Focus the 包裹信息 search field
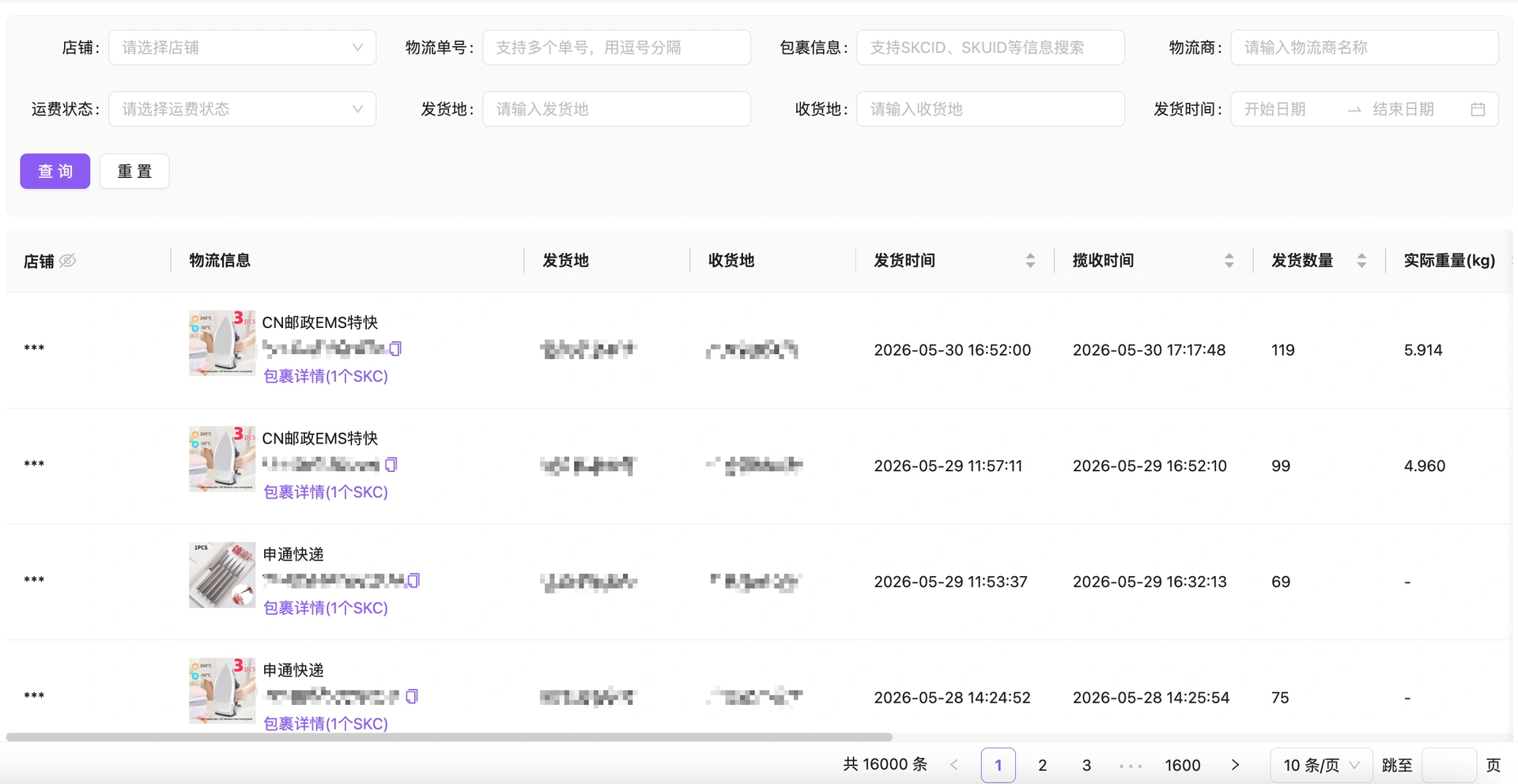This screenshot has width=1518, height=784. point(991,47)
